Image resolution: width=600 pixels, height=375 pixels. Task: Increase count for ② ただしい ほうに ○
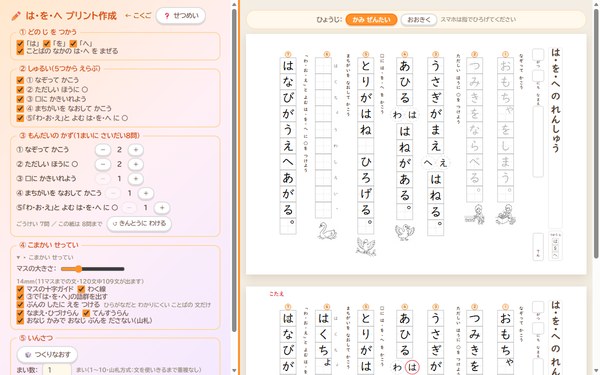click(135, 164)
